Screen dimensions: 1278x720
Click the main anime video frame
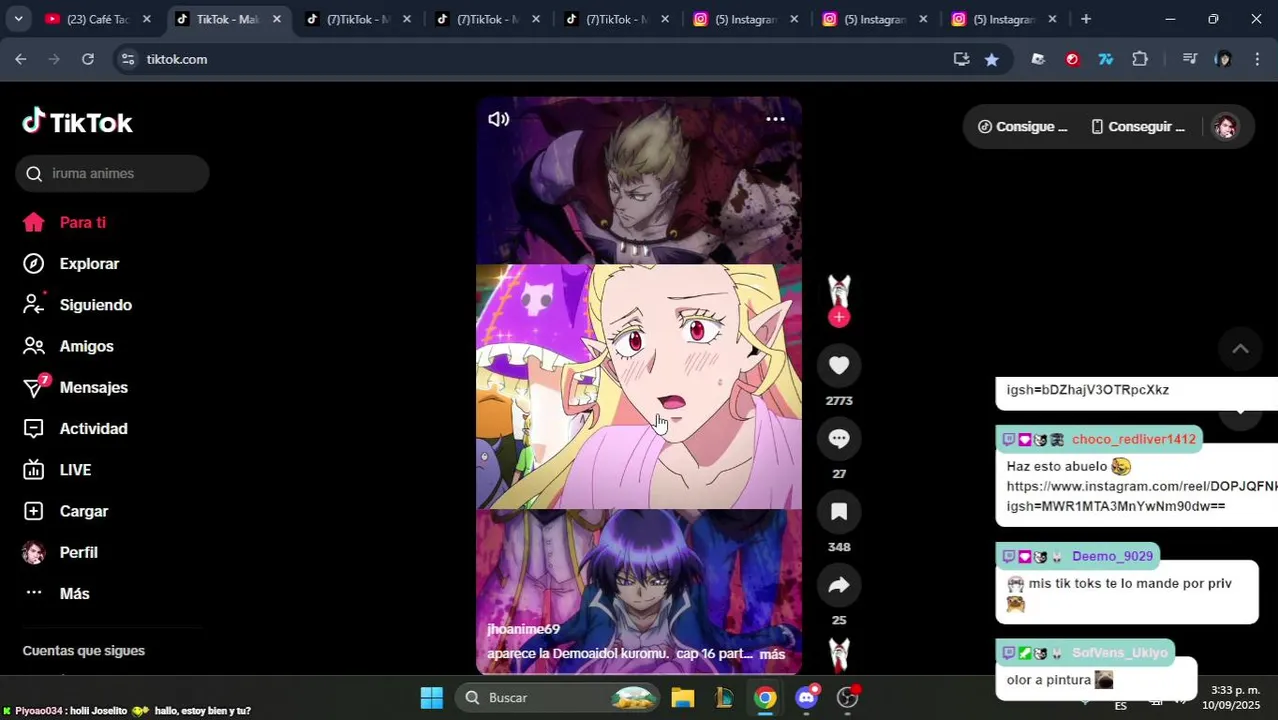[x=639, y=387]
